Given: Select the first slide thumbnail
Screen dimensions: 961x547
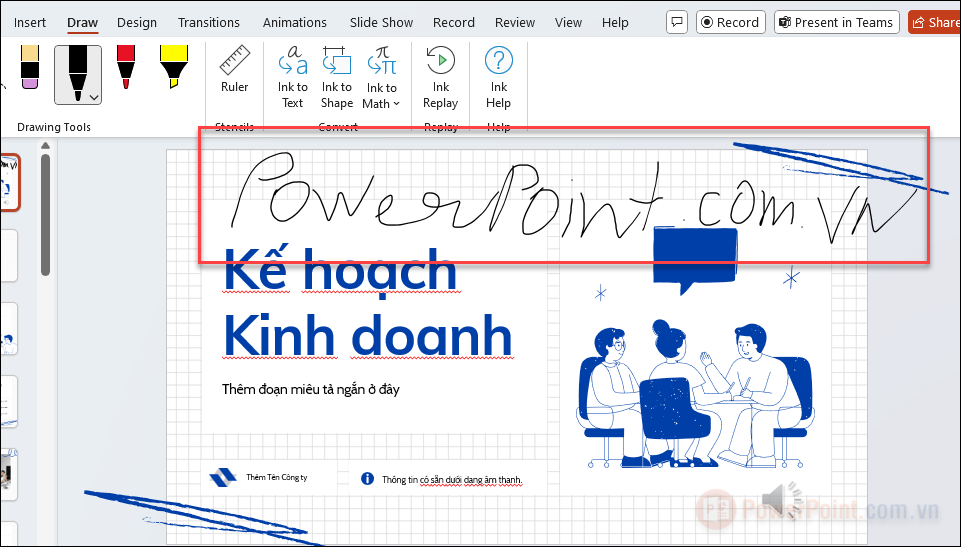Looking at the screenshot, I should coord(10,183).
